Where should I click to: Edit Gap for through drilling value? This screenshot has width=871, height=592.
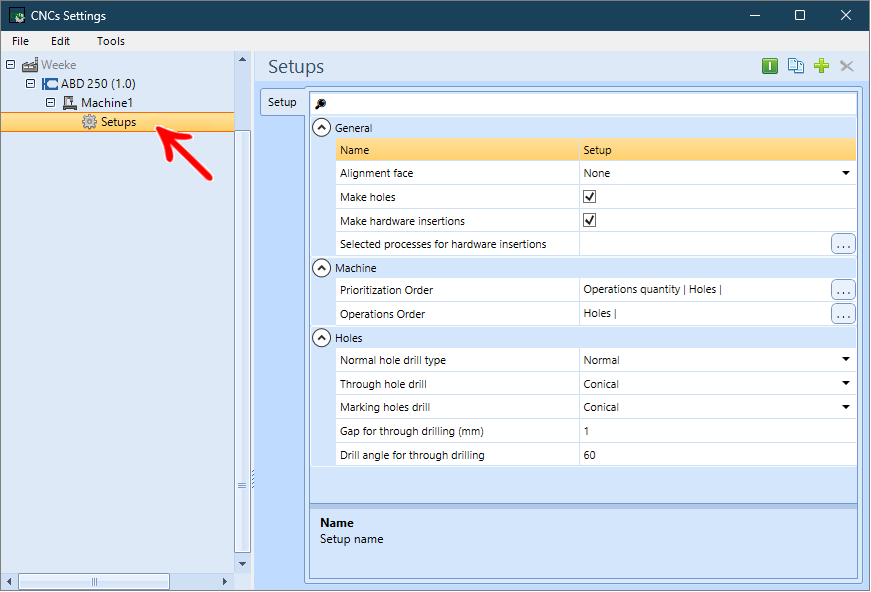point(717,431)
